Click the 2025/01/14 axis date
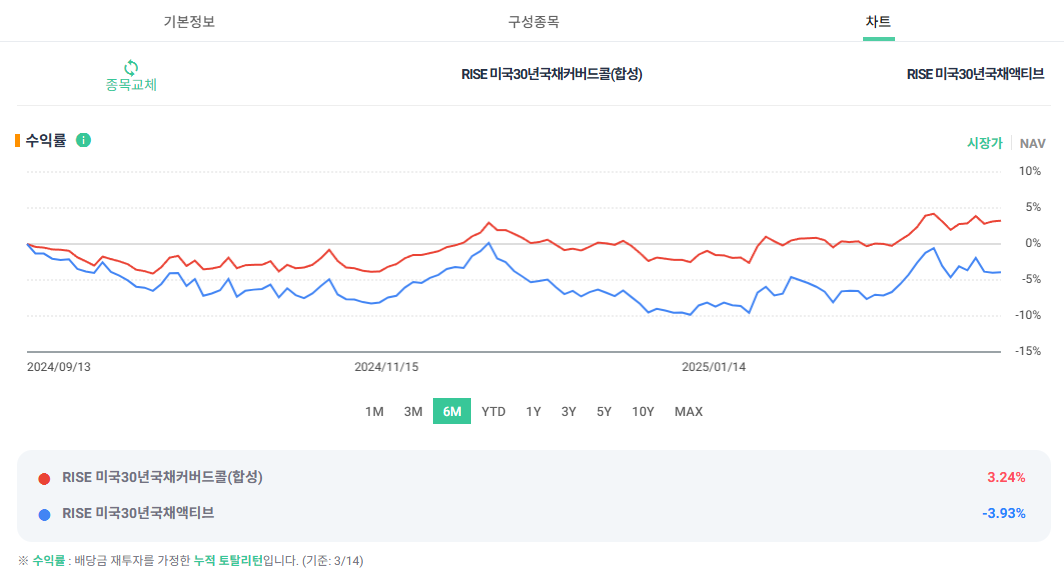Viewport: 1064px width, 583px height. (714, 366)
